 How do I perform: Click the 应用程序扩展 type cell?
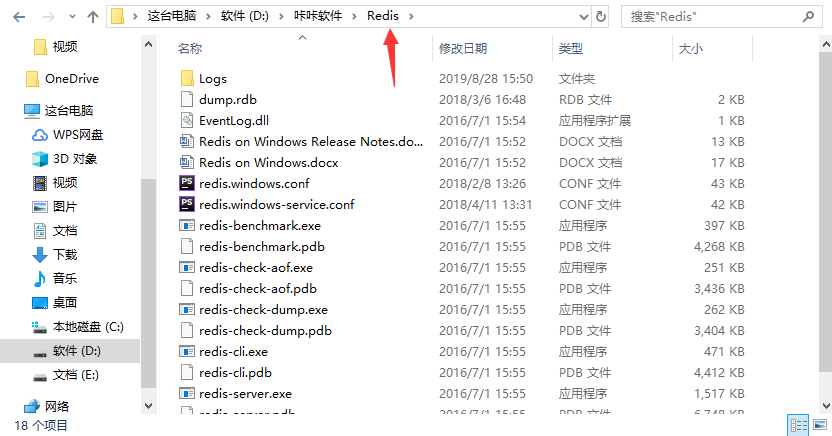(594, 120)
